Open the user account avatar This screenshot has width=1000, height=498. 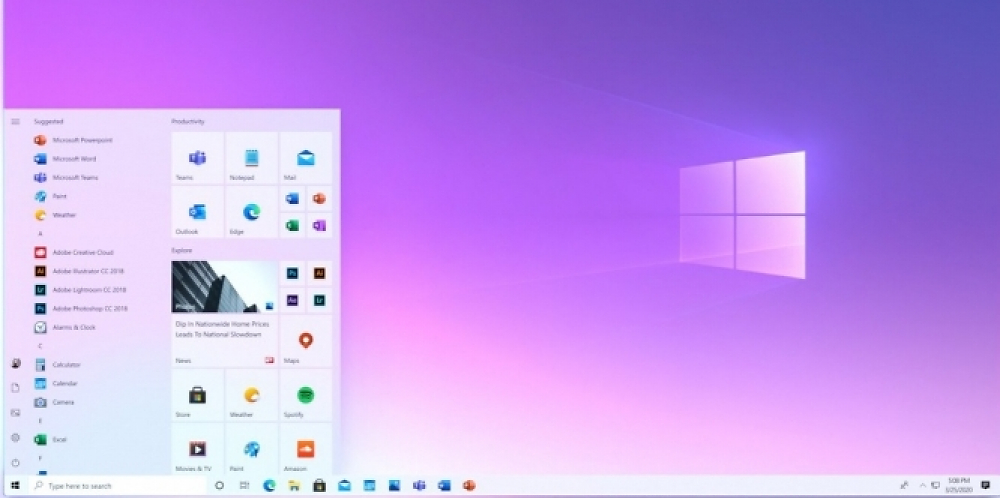pyautogui.click(x=16, y=363)
